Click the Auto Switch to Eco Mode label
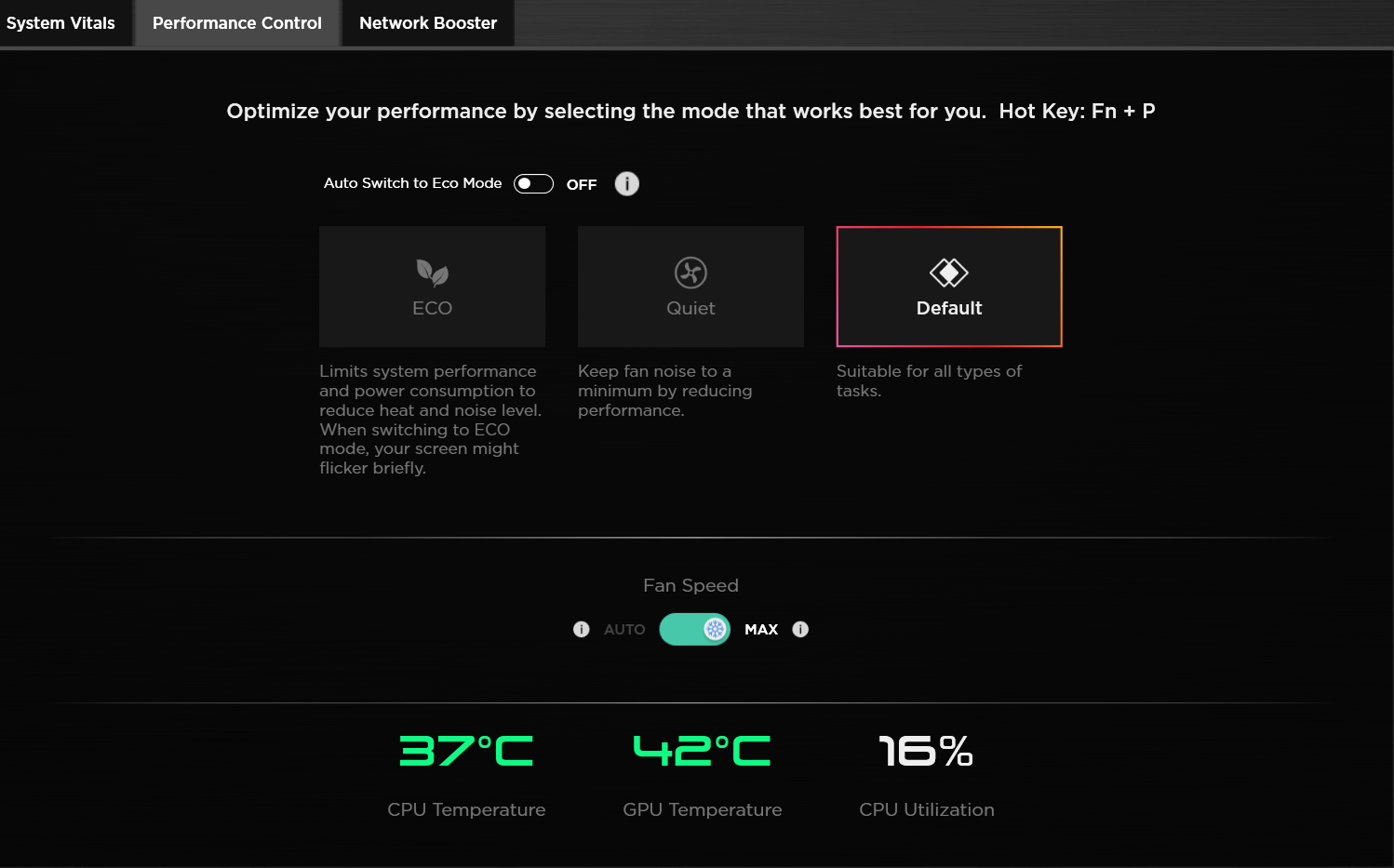 [412, 183]
